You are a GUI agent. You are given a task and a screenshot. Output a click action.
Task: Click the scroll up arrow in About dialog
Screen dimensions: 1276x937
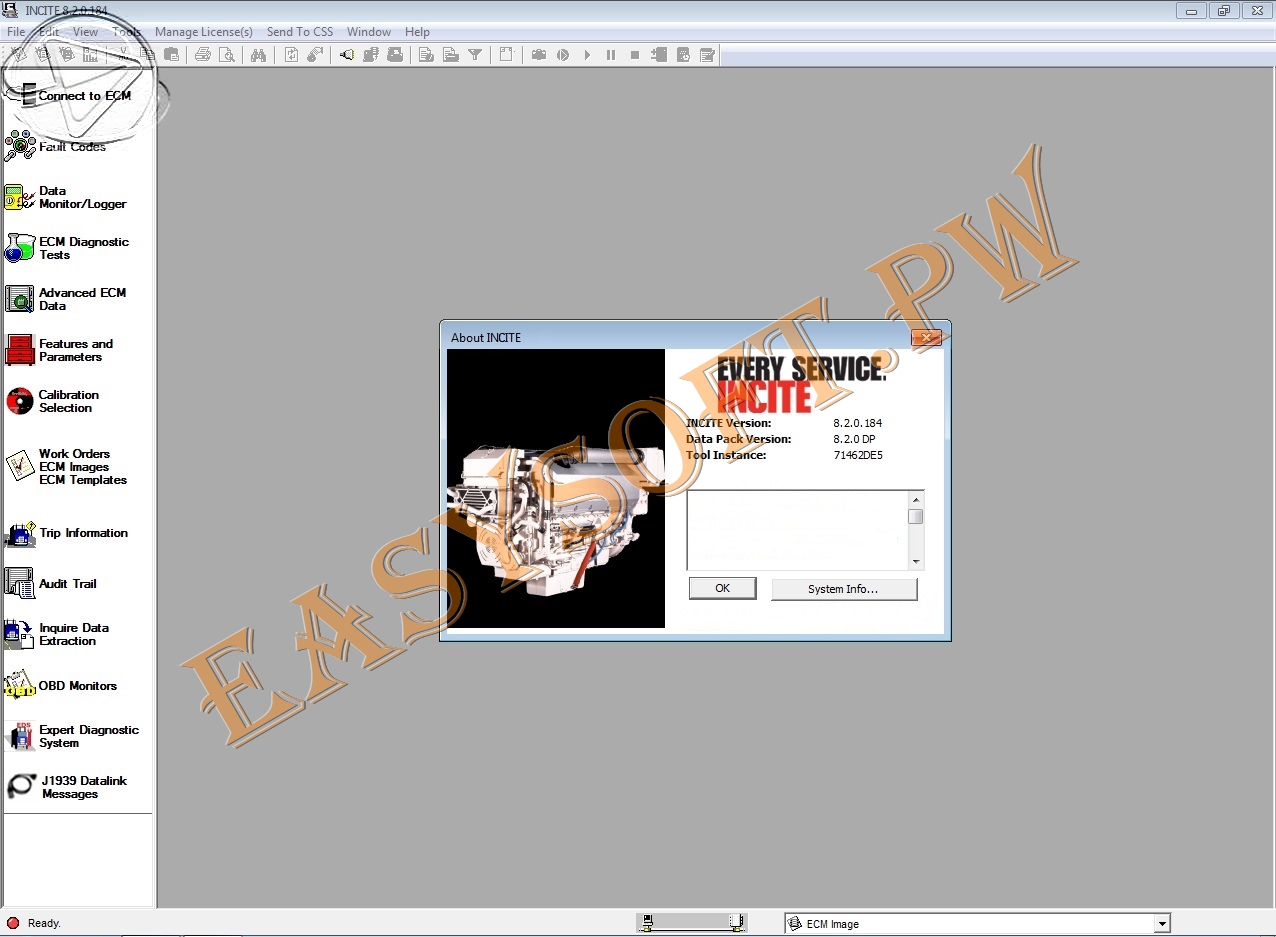(x=915, y=499)
